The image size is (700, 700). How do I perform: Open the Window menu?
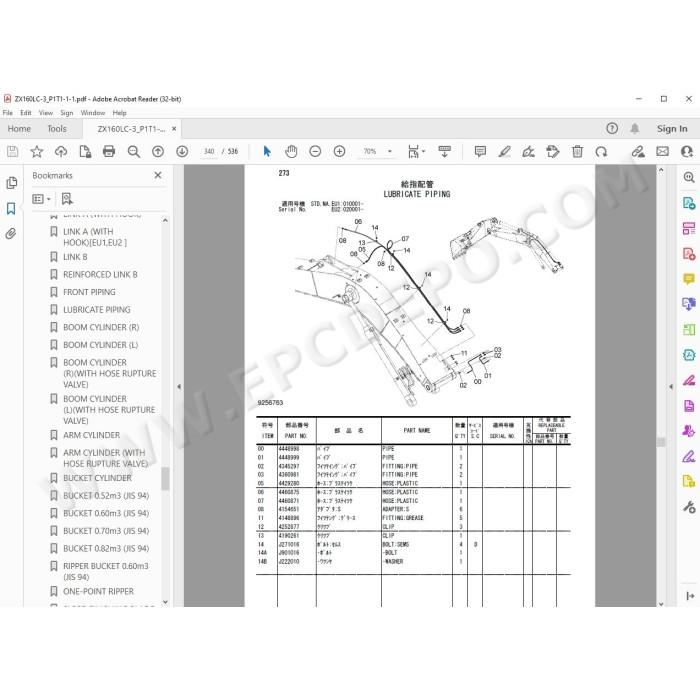(93, 113)
